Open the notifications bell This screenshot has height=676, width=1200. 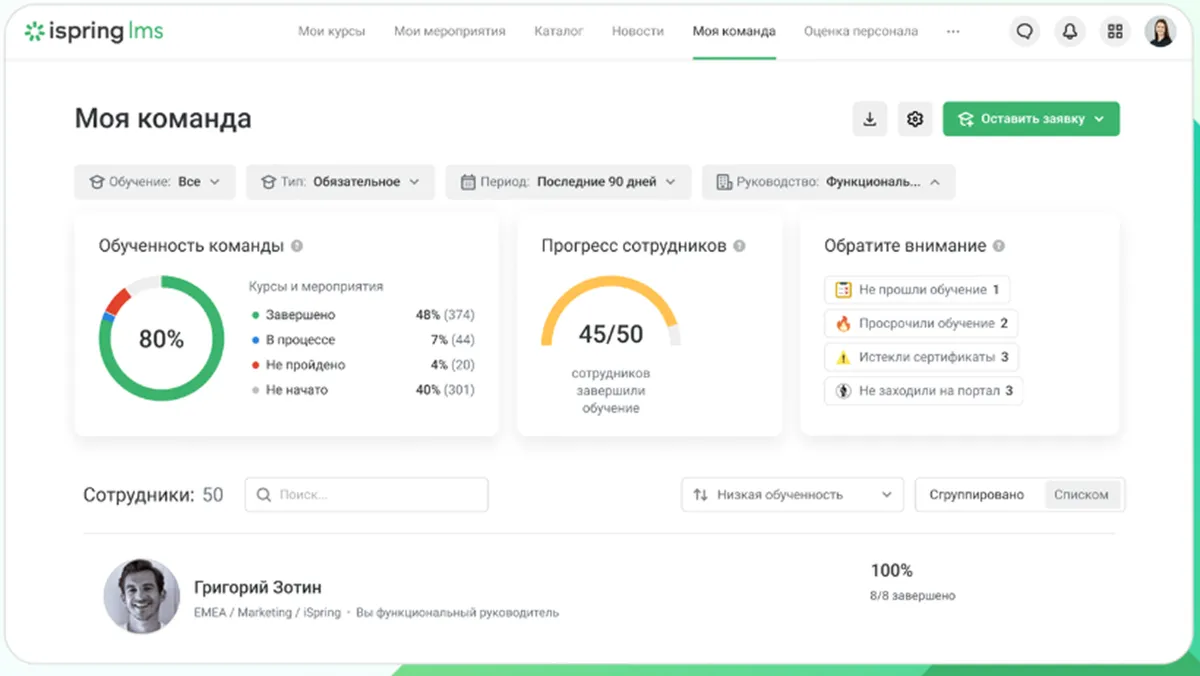(x=1070, y=31)
